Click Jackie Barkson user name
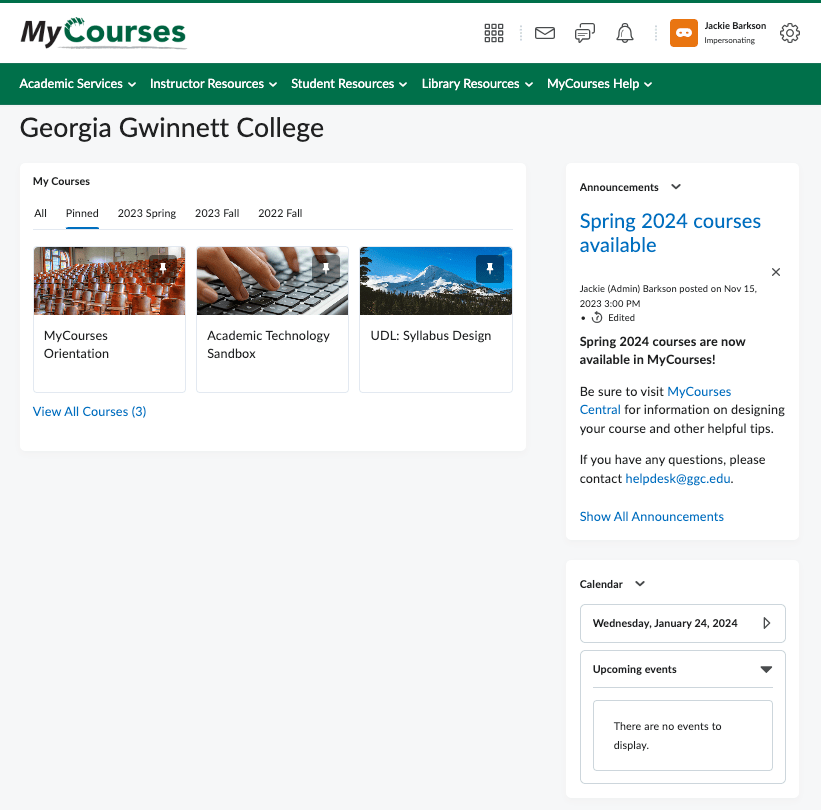This screenshot has height=810, width=821. coord(735,26)
